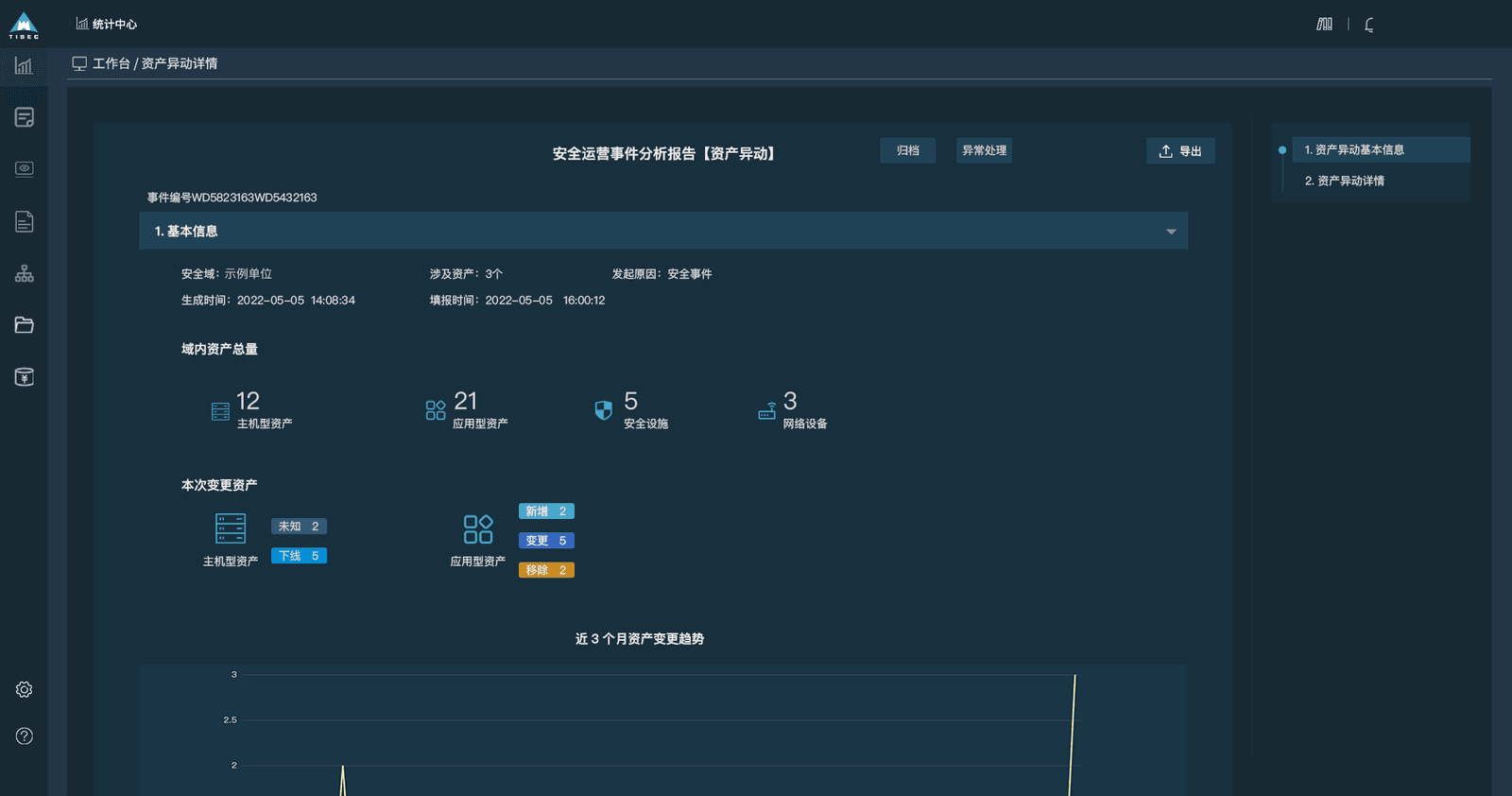This screenshot has height=796, width=1512.
Task: Open the note edit sidebar icon
Action: tap(25, 117)
